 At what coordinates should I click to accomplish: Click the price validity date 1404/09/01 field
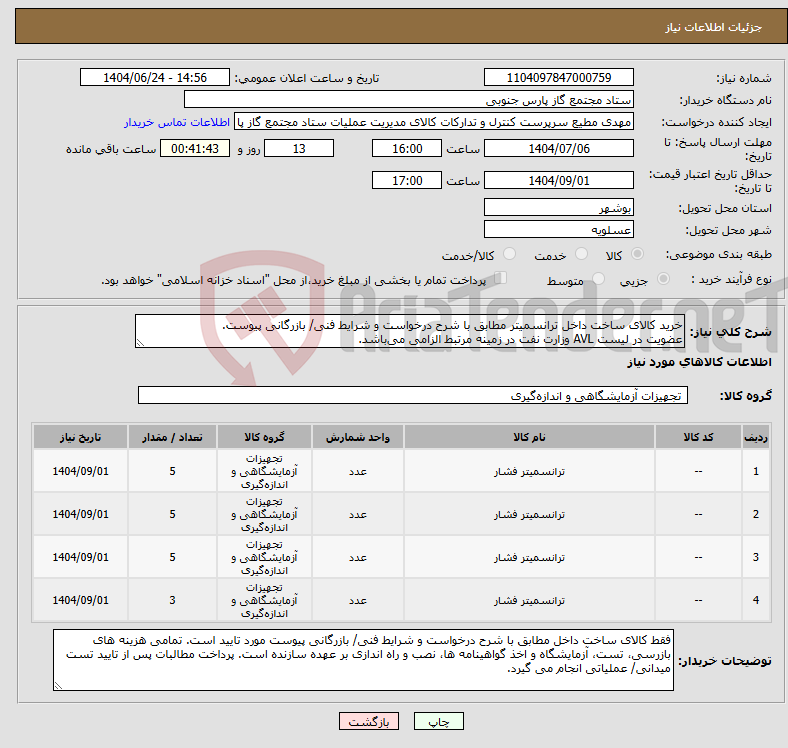[558, 180]
